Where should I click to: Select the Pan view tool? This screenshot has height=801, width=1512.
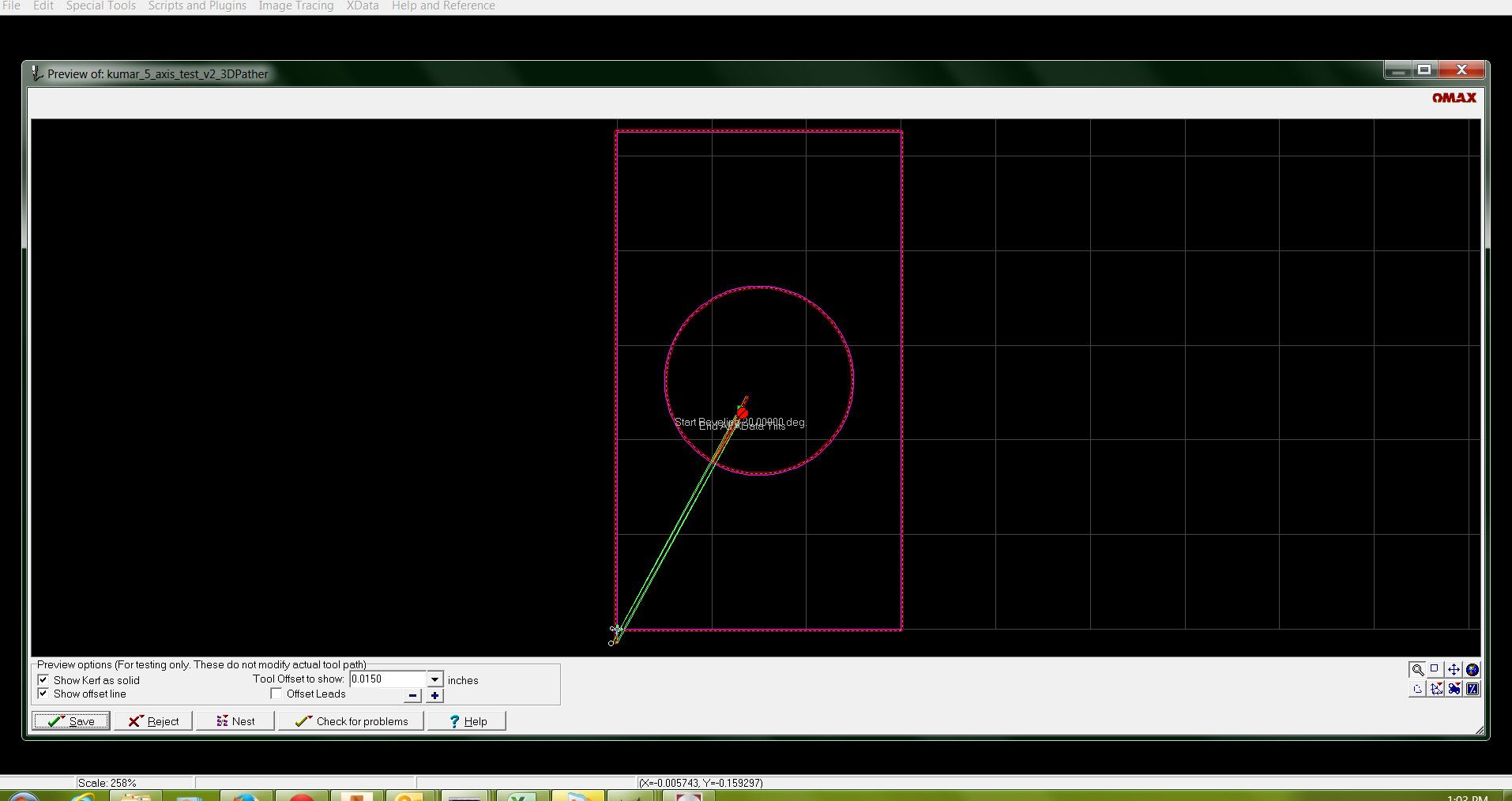click(x=1453, y=669)
